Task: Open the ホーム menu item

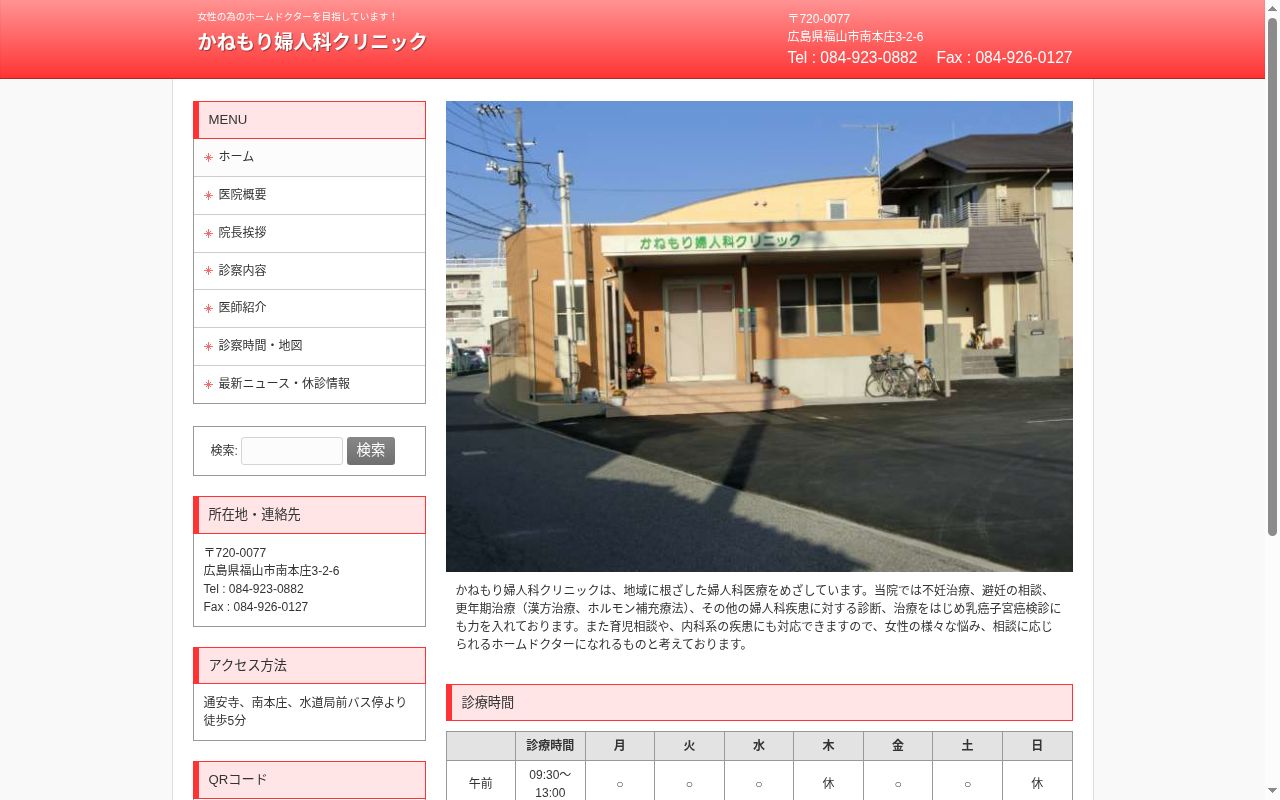Action: point(309,157)
